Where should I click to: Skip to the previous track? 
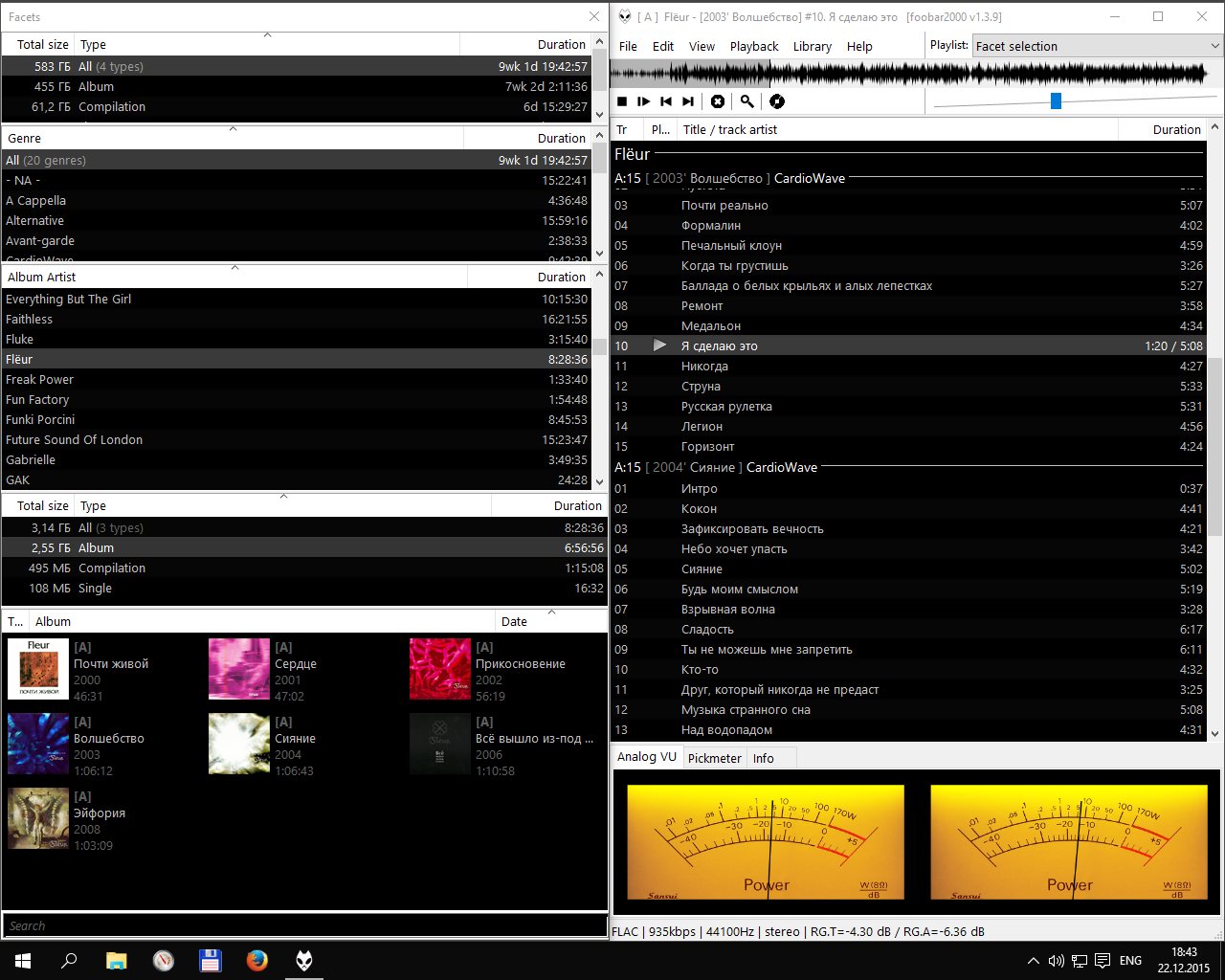(666, 101)
